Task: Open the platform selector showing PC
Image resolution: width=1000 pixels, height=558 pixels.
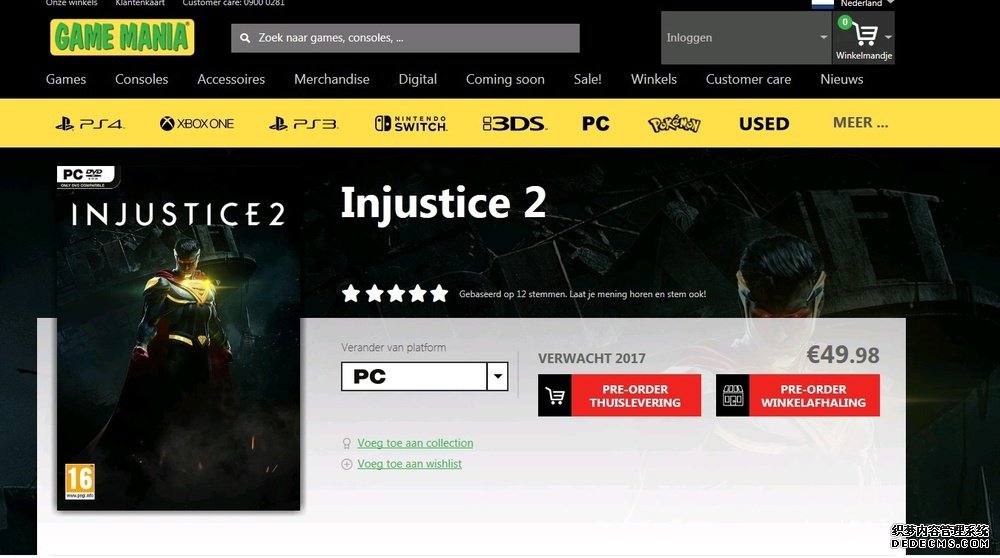Action: pyautogui.click(x=424, y=377)
